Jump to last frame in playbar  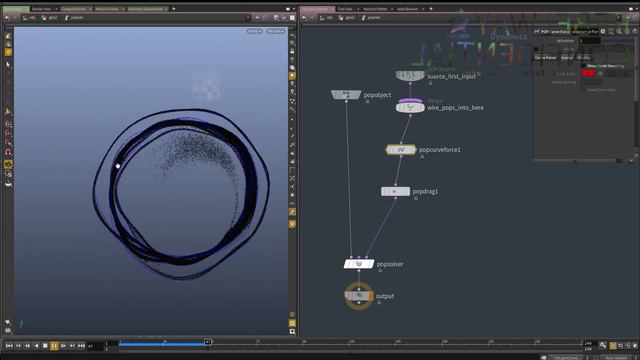(x=81, y=346)
